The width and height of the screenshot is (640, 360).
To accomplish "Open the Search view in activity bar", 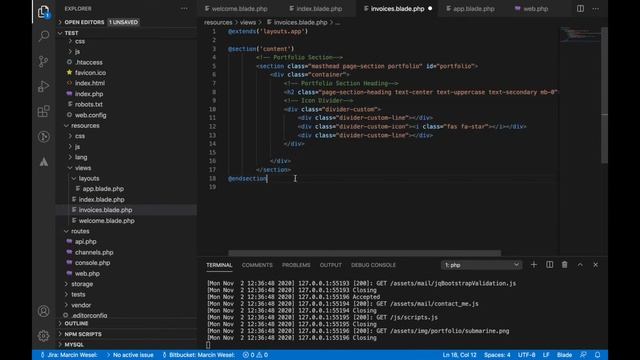I will pyautogui.click(x=44, y=36).
